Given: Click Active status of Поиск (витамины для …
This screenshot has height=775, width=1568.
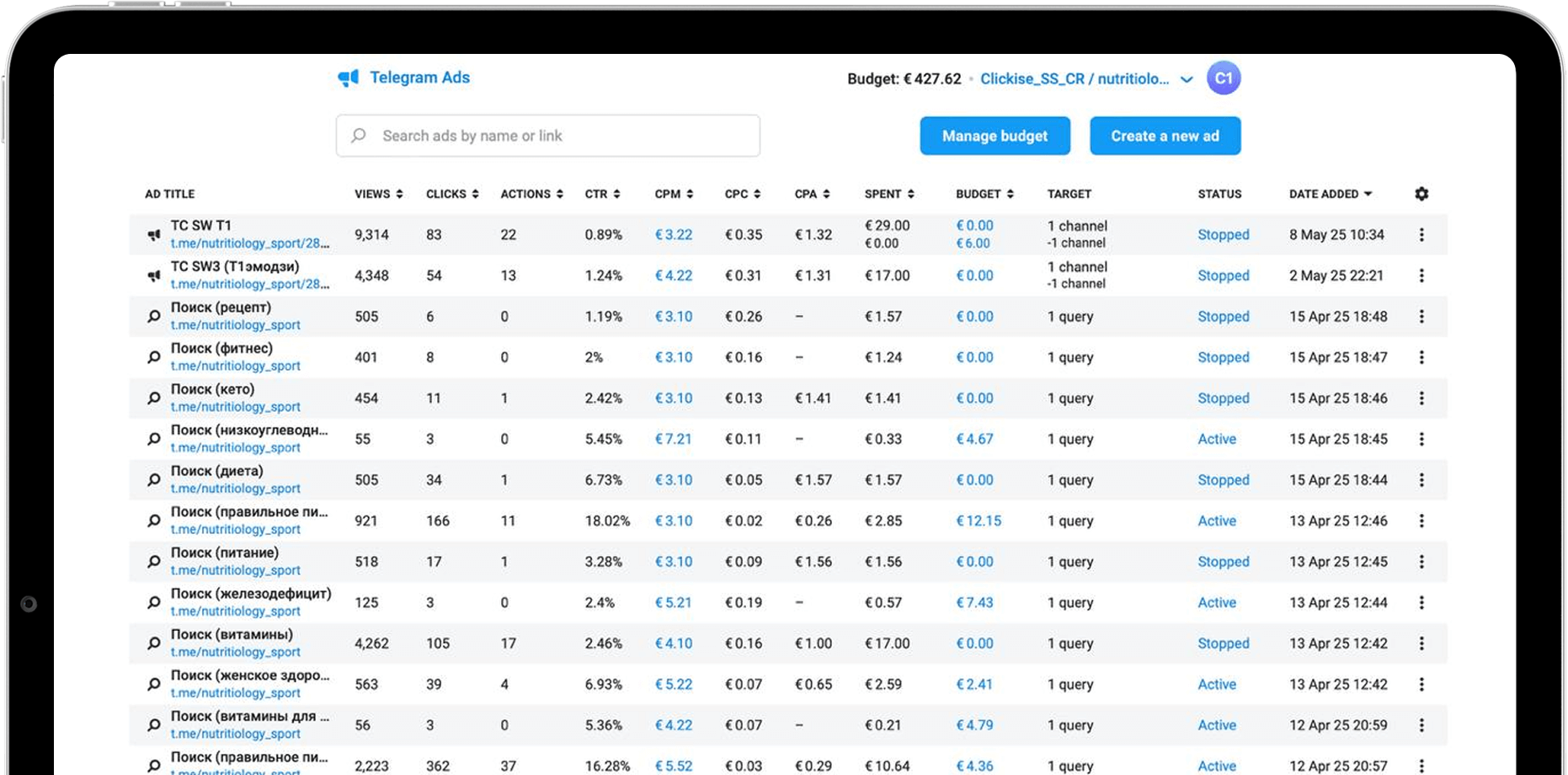Looking at the screenshot, I should click(x=1217, y=725).
